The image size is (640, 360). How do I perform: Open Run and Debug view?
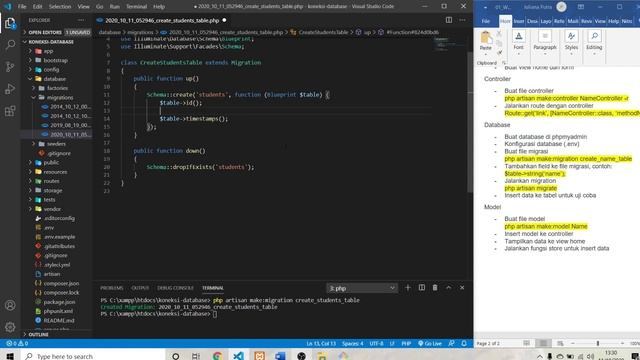click(x=10, y=89)
